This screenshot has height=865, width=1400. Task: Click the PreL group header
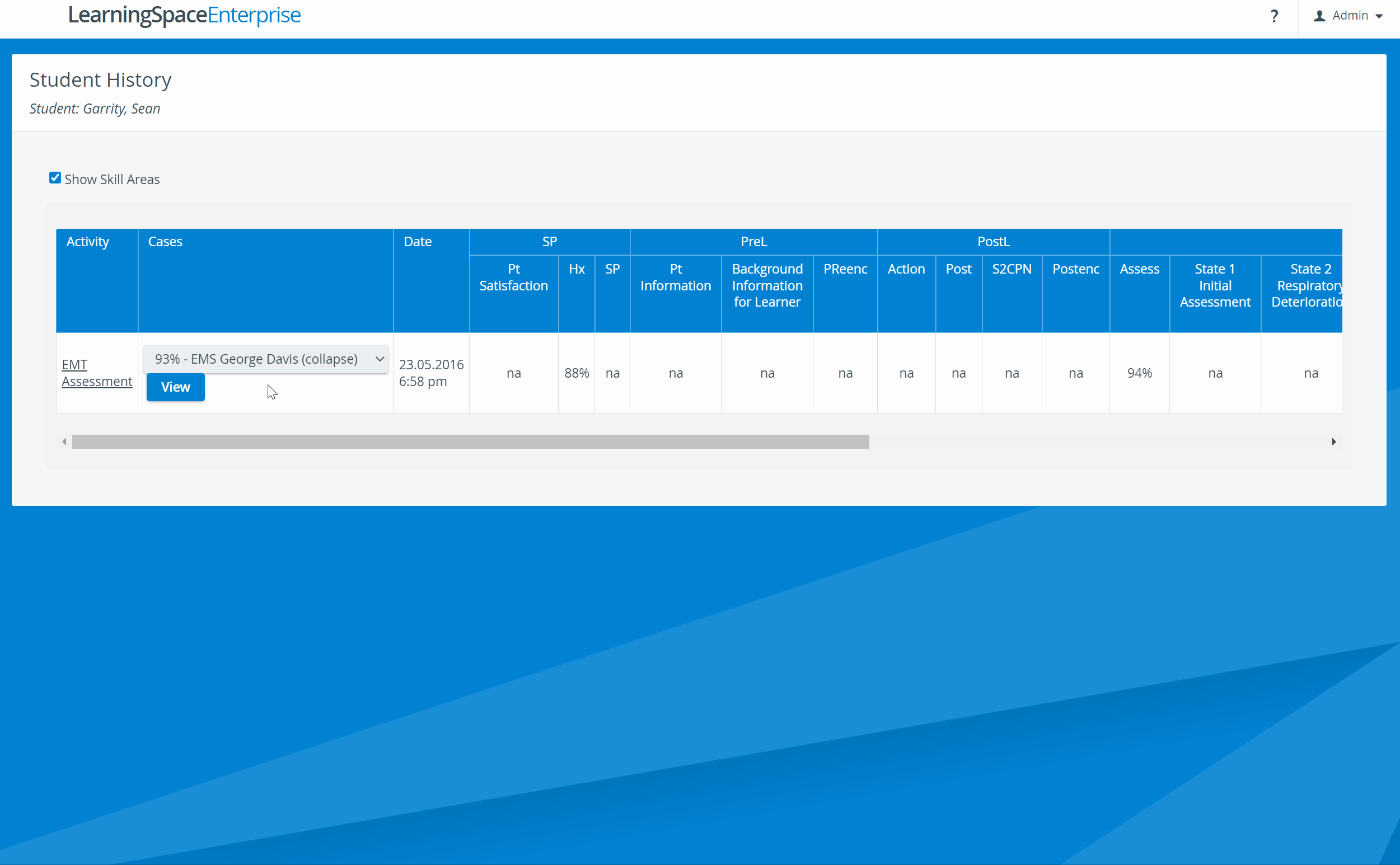(x=753, y=241)
